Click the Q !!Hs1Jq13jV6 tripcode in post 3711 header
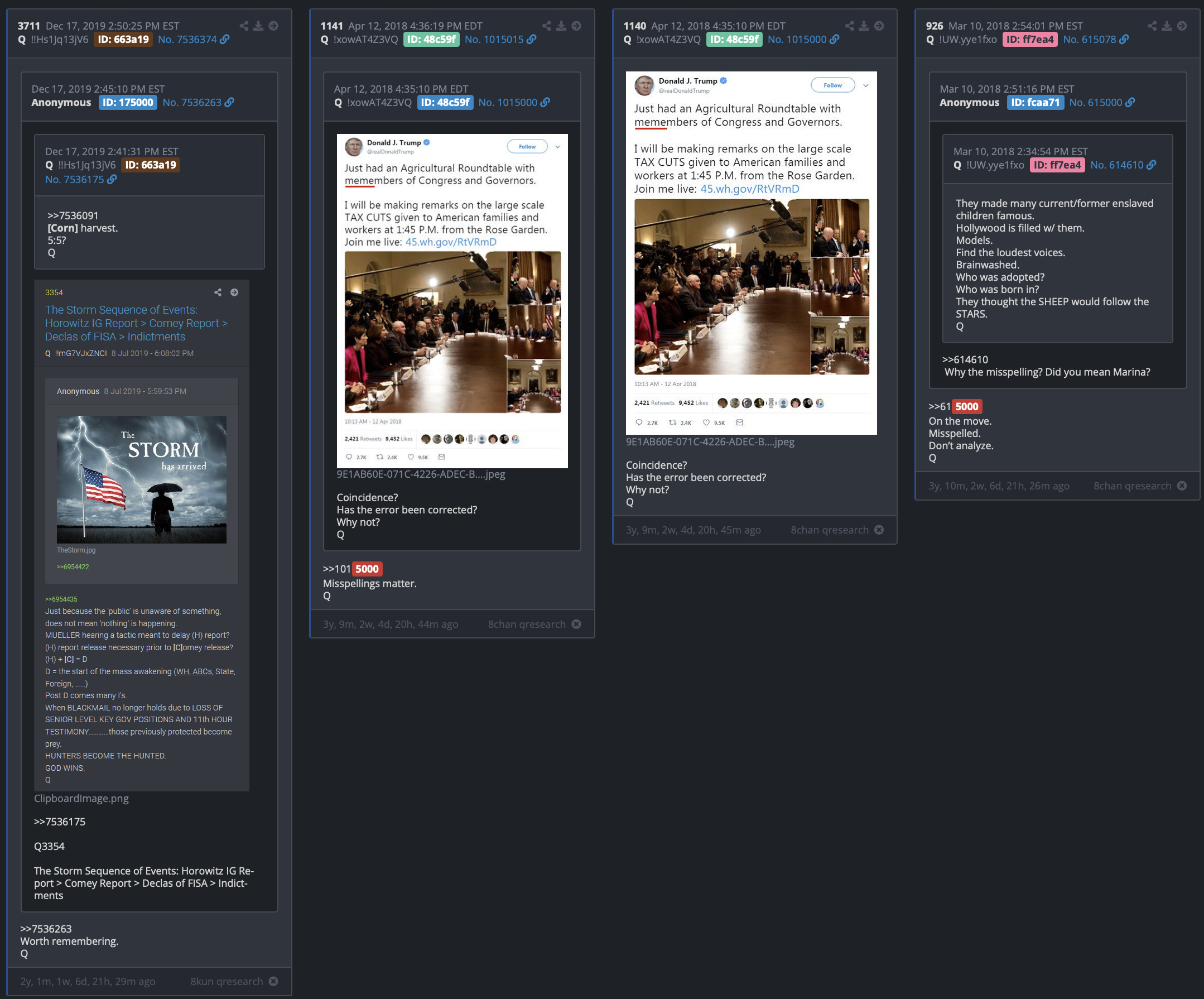Viewport: 1204px width, 999px height. tap(54, 40)
